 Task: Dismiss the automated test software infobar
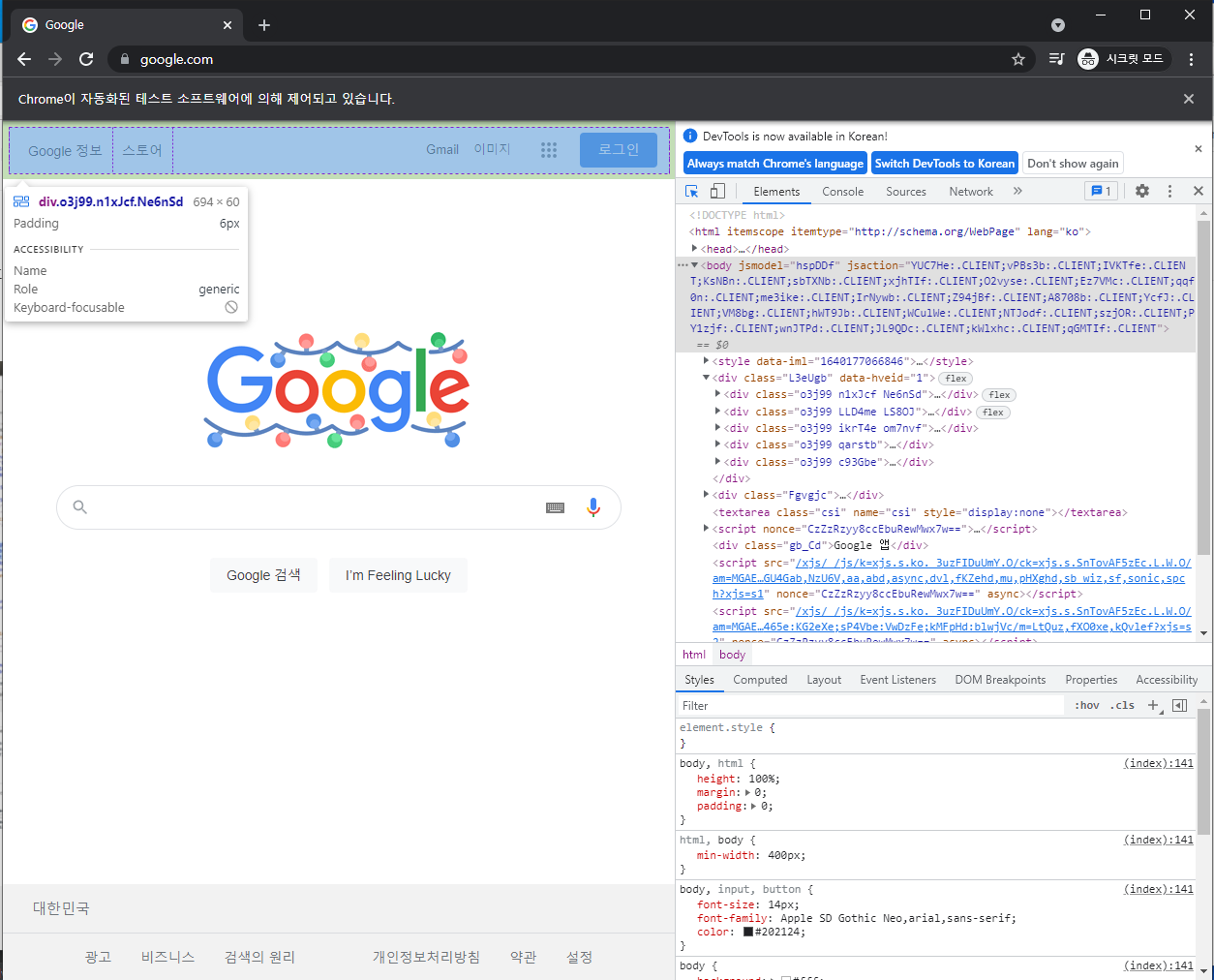click(1189, 99)
